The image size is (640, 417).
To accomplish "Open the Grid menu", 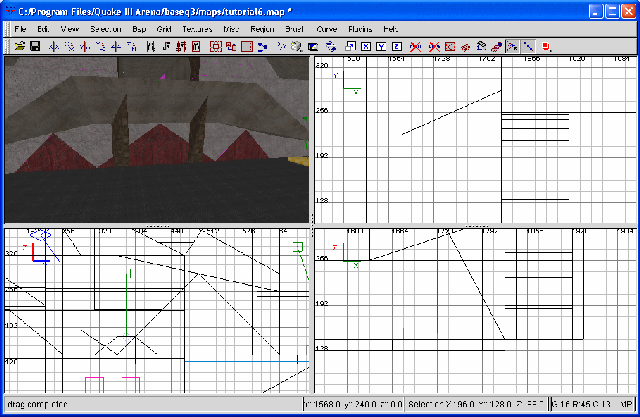I will (x=164, y=29).
